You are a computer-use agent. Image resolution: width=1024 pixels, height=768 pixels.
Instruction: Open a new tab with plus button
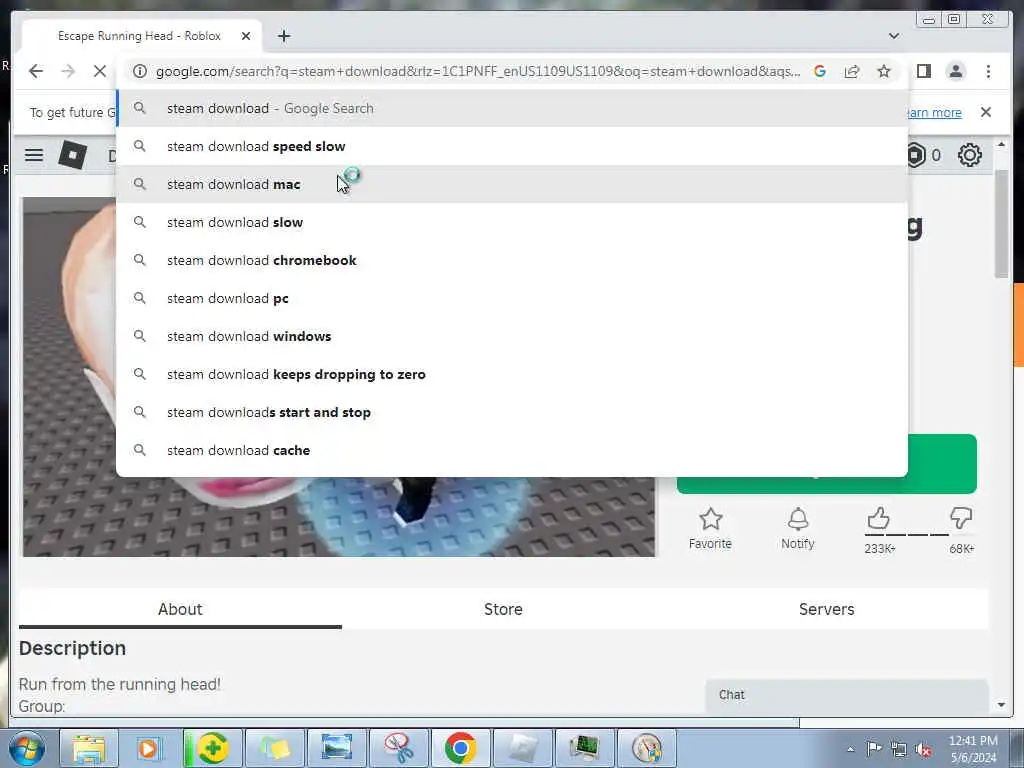[x=283, y=36]
